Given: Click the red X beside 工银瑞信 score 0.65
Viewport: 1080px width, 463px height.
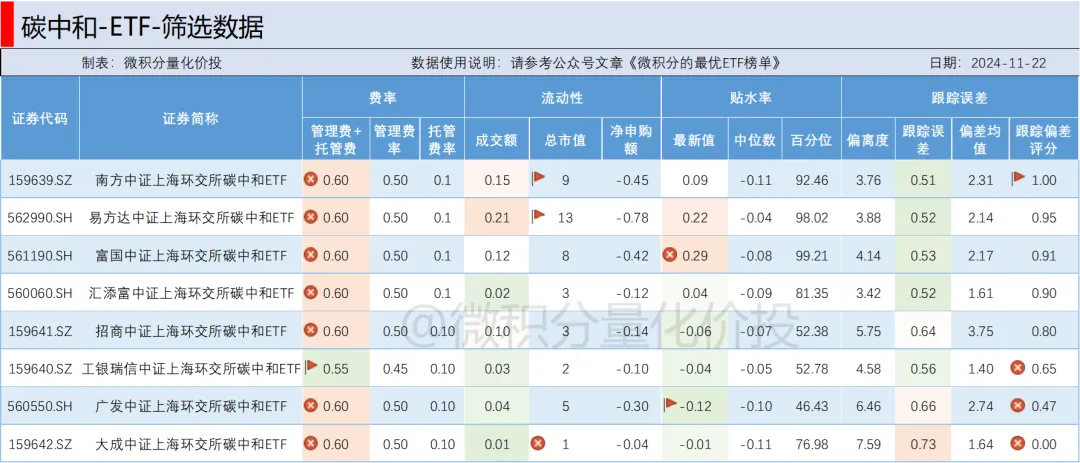Looking at the screenshot, I should pyautogui.click(x=1019, y=368).
